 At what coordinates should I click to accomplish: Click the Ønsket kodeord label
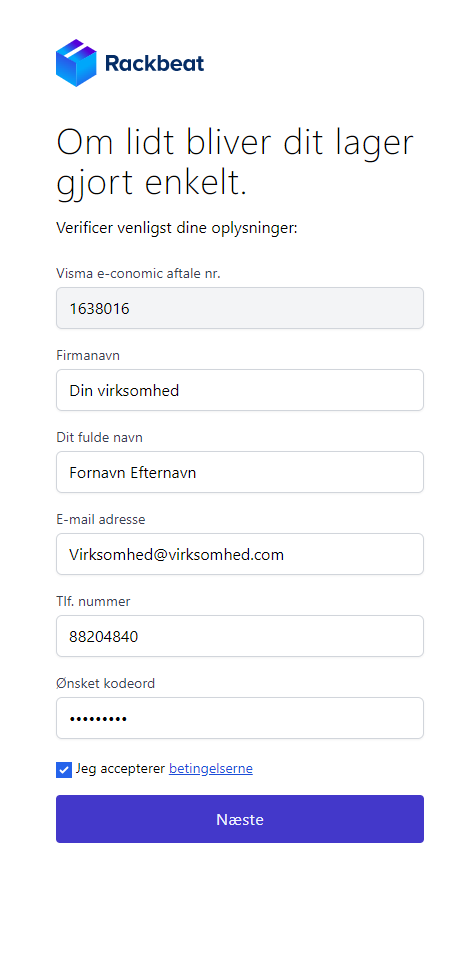point(105,683)
